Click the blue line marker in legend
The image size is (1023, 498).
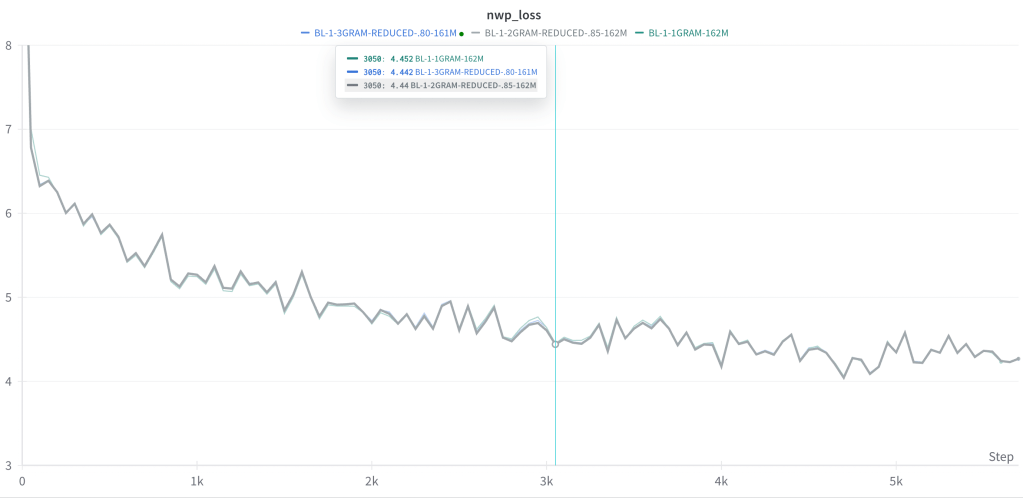(305, 33)
